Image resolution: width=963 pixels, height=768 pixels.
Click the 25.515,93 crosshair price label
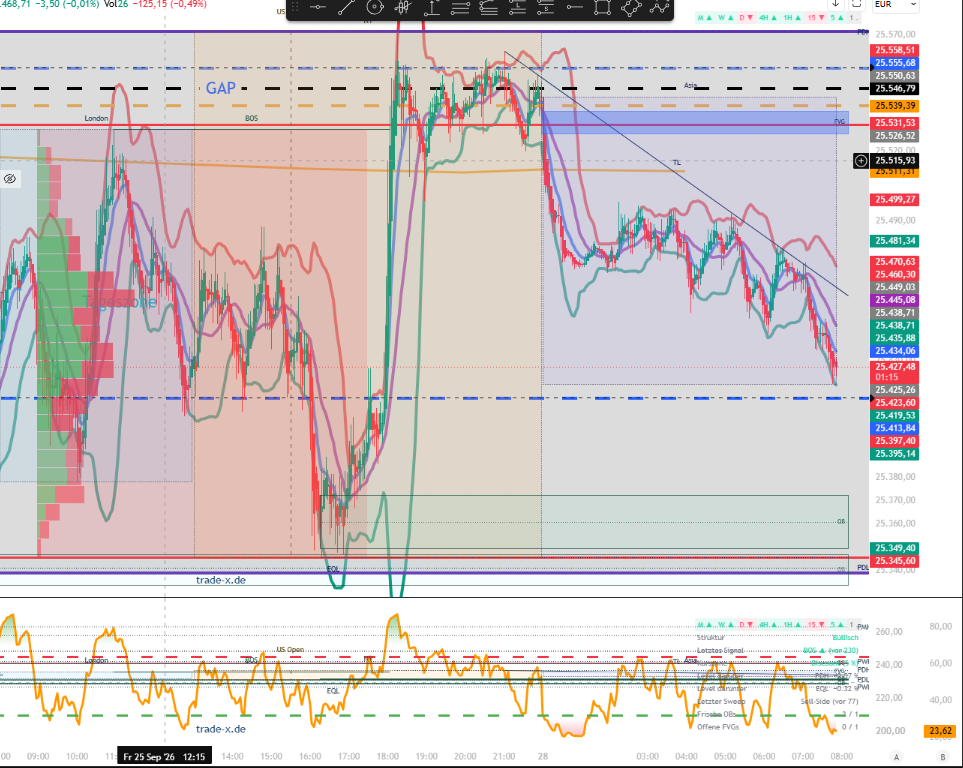pyautogui.click(x=895, y=160)
